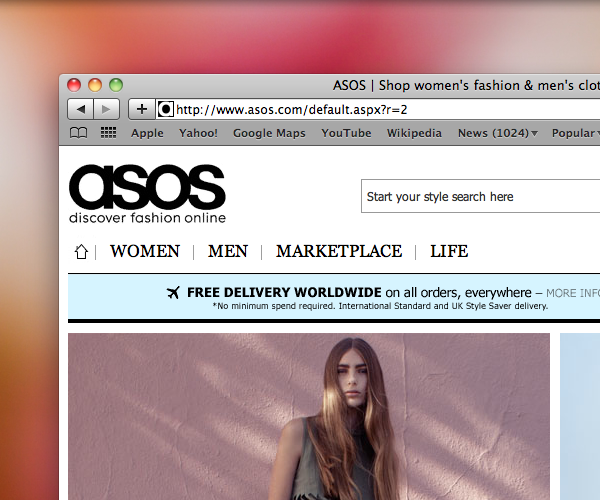This screenshot has height=500, width=600.
Task: Open the bookmarks book icon
Action: click(78, 133)
